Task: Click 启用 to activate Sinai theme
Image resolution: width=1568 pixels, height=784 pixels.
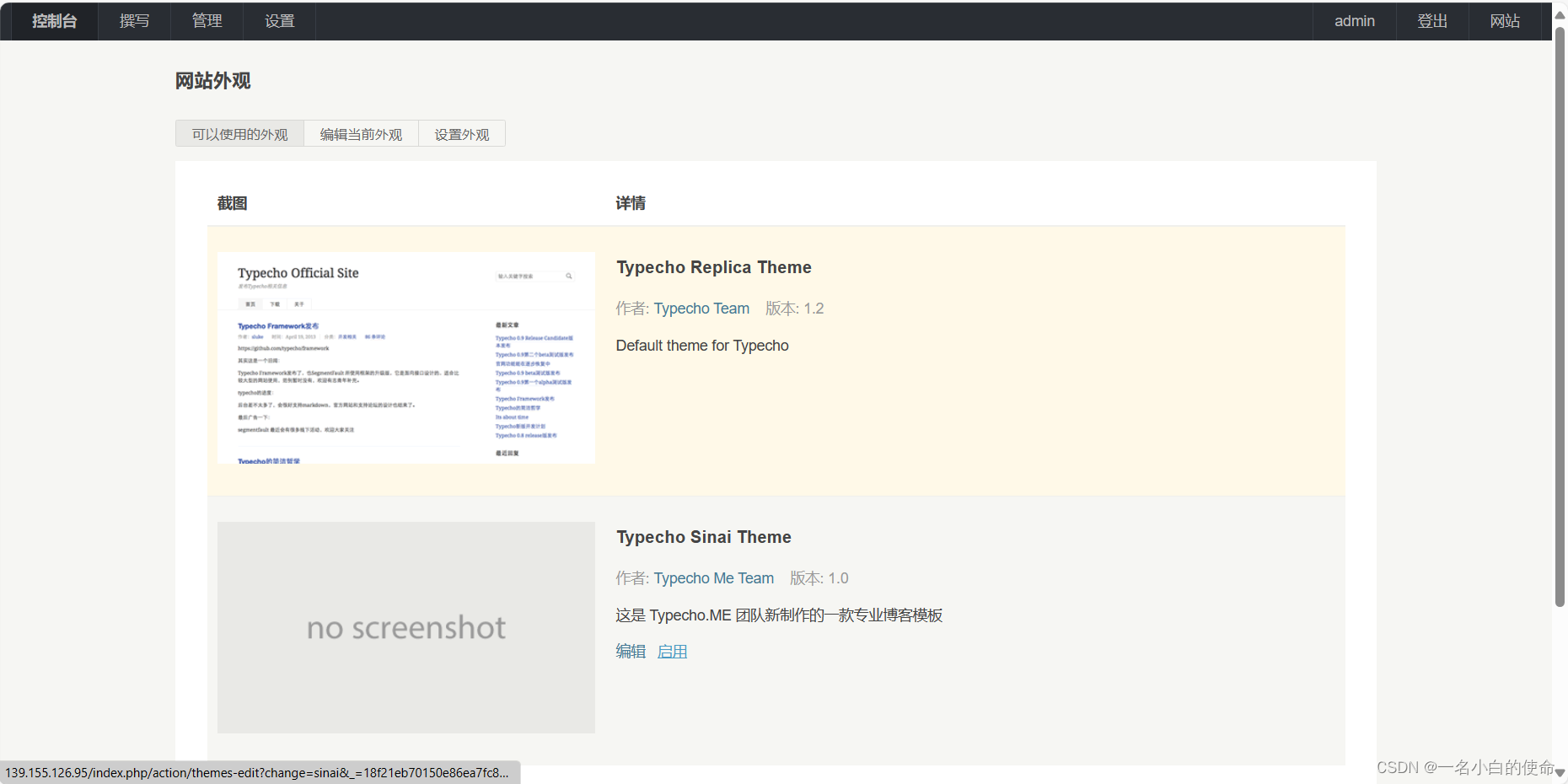Action: pyautogui.click(x=672, y=651)
